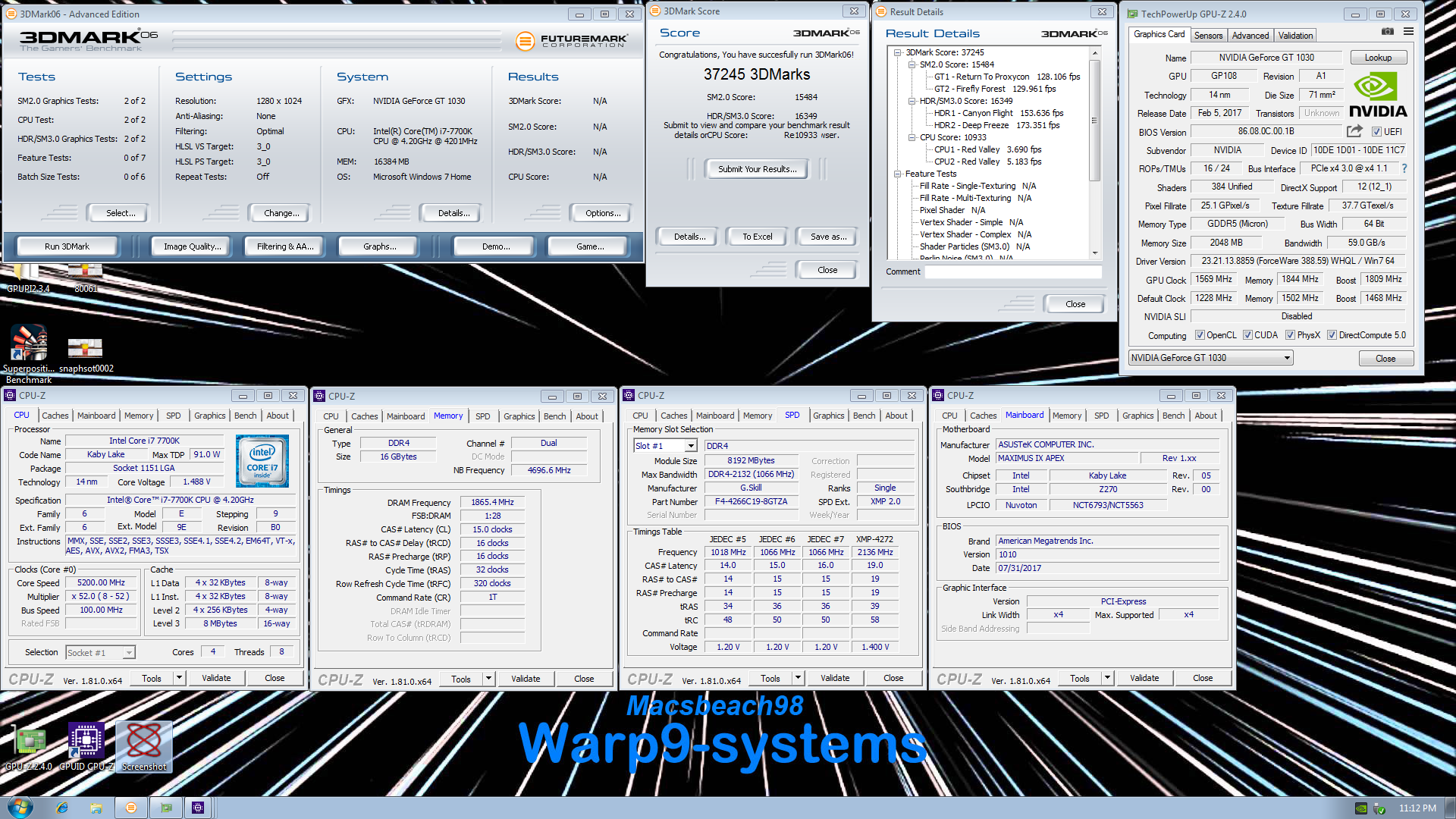
Task: Open the Validation tab in GPU-Z
Action: coord(1295,35)
